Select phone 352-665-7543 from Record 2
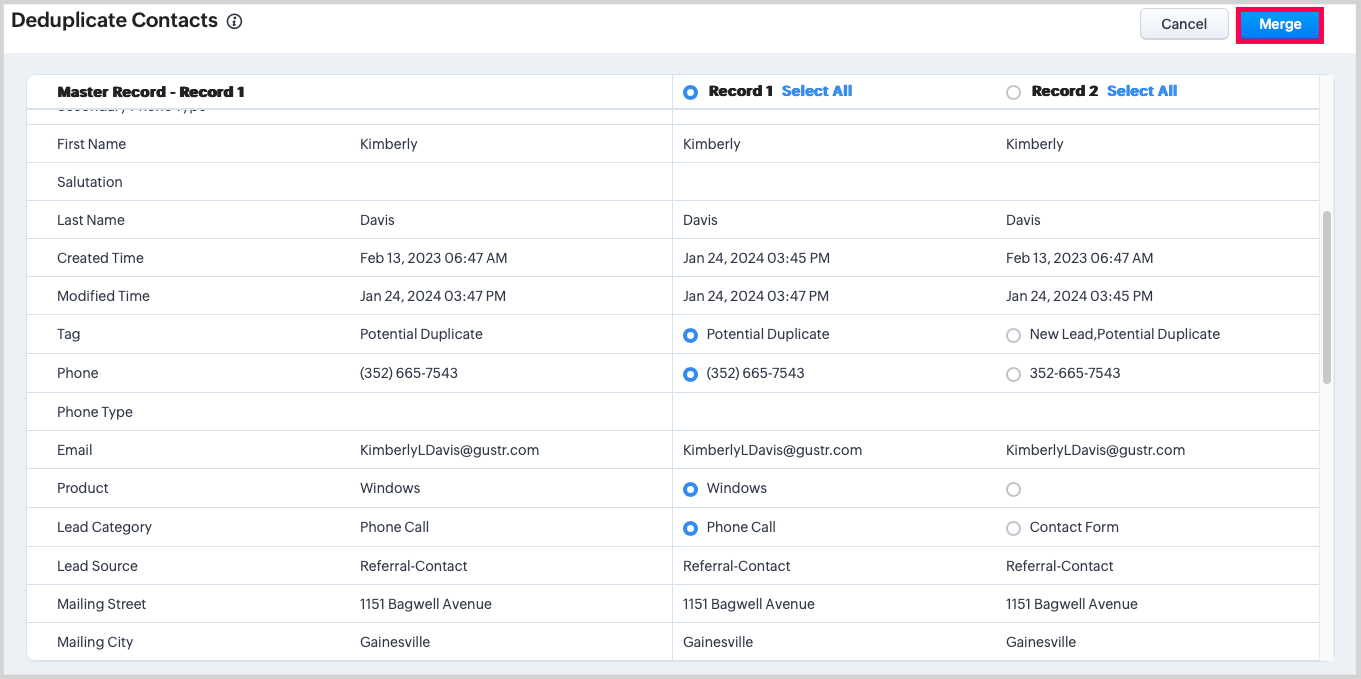 (x=1013, y=374)
